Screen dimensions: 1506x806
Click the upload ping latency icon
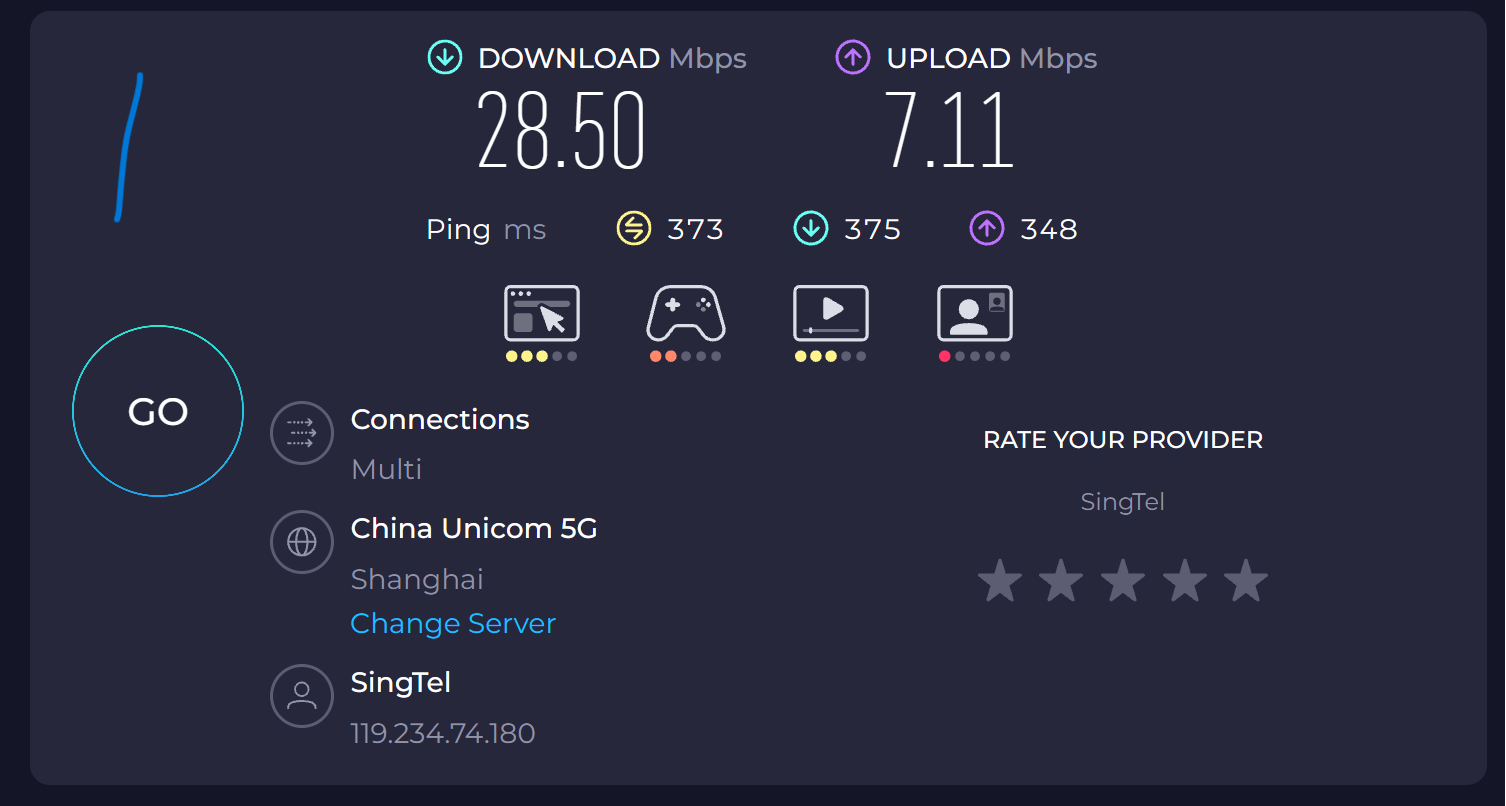pos(986,229)
